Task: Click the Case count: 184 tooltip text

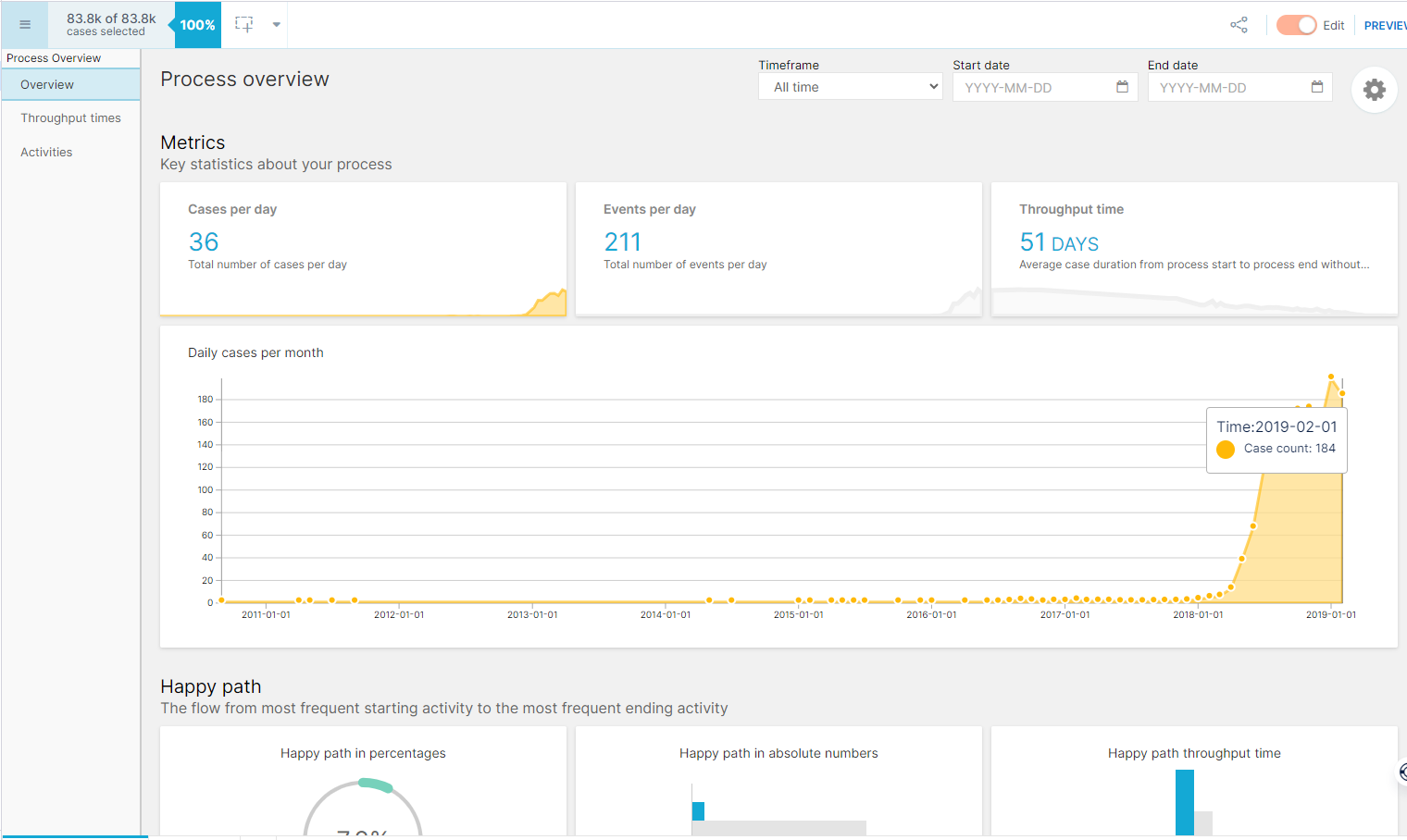Action: point(1289,449)
